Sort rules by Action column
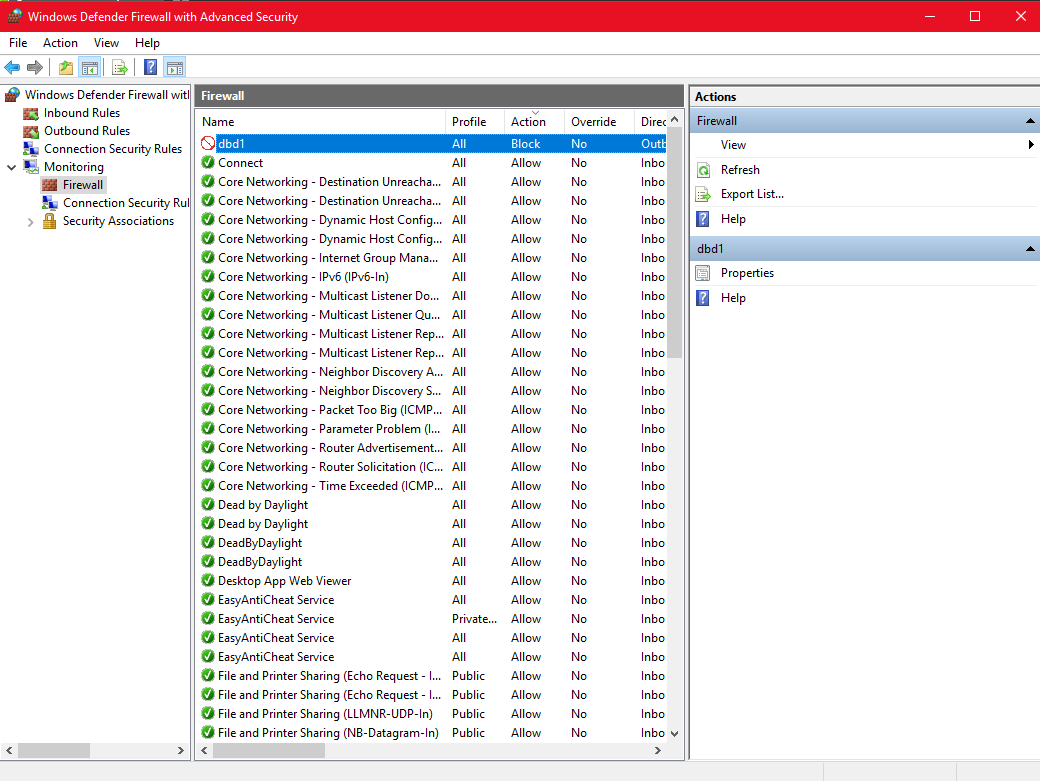The image size is (1040, 781). tap(535, 122)
